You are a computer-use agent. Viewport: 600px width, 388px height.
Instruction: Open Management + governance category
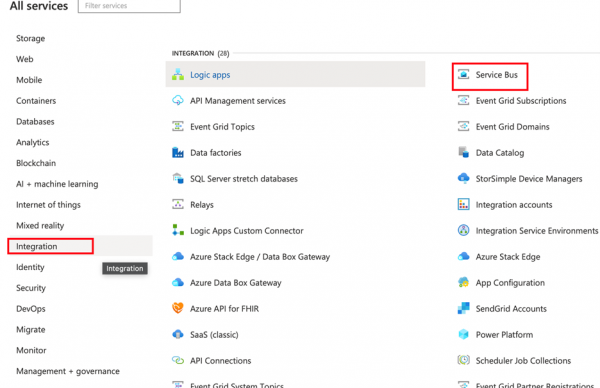(68, 371)
